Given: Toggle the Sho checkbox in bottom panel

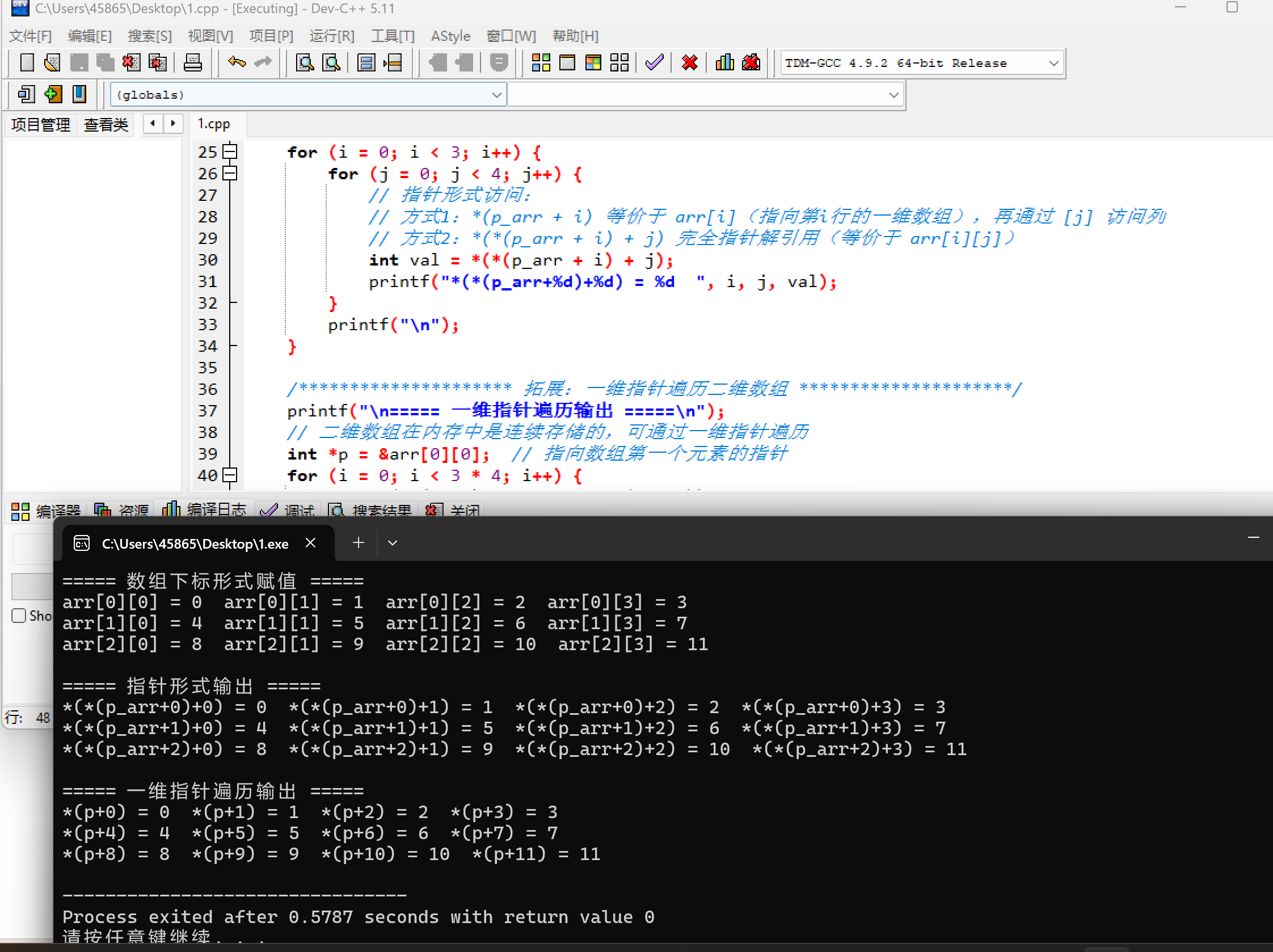Looking at the screenshot, I should [x=19, y=616].
